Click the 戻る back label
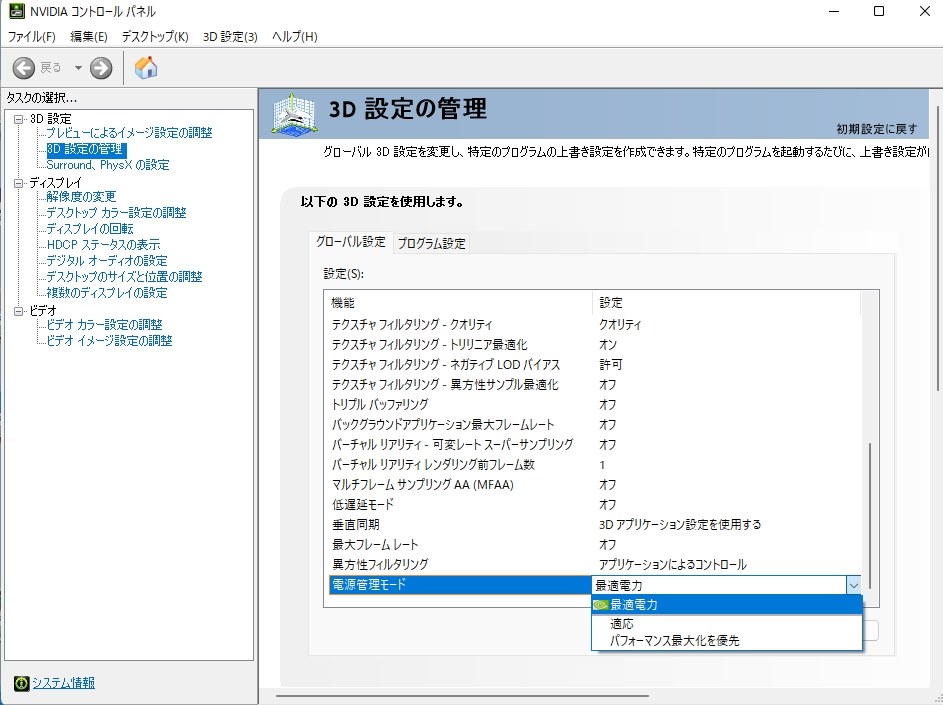The image size is (943, 705). pyautogui.click(x=51, y=68)
